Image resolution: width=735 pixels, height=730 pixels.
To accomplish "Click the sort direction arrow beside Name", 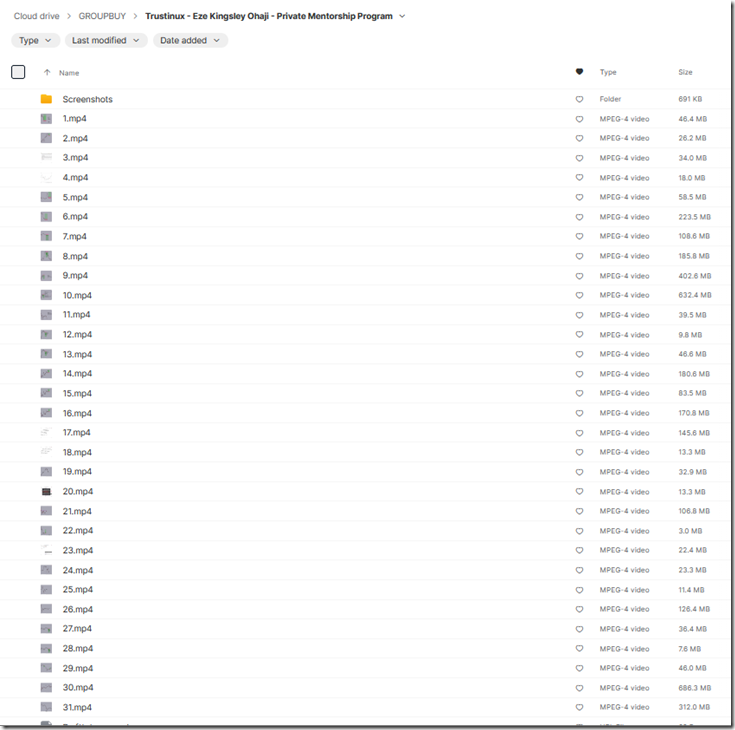I will pos(47,72).
